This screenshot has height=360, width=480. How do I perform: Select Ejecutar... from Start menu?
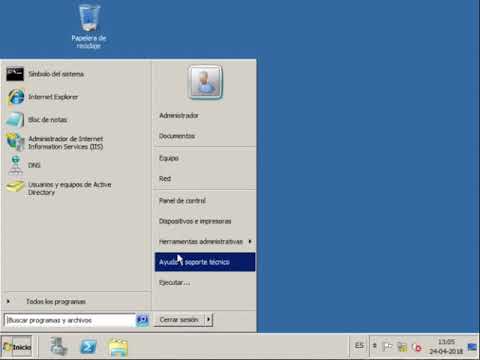[174, 283]
